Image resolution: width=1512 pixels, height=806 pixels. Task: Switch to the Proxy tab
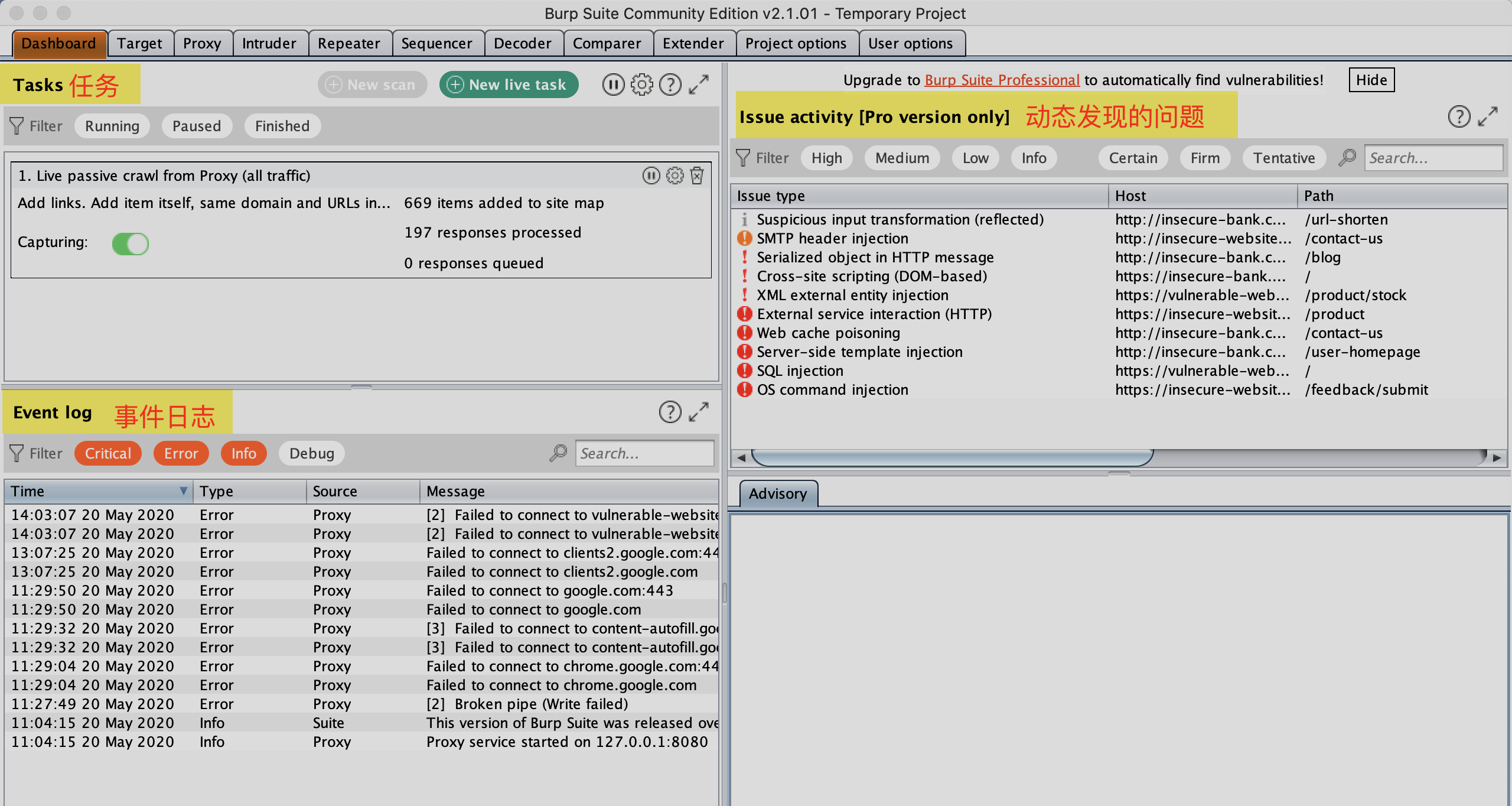point(202,44)
